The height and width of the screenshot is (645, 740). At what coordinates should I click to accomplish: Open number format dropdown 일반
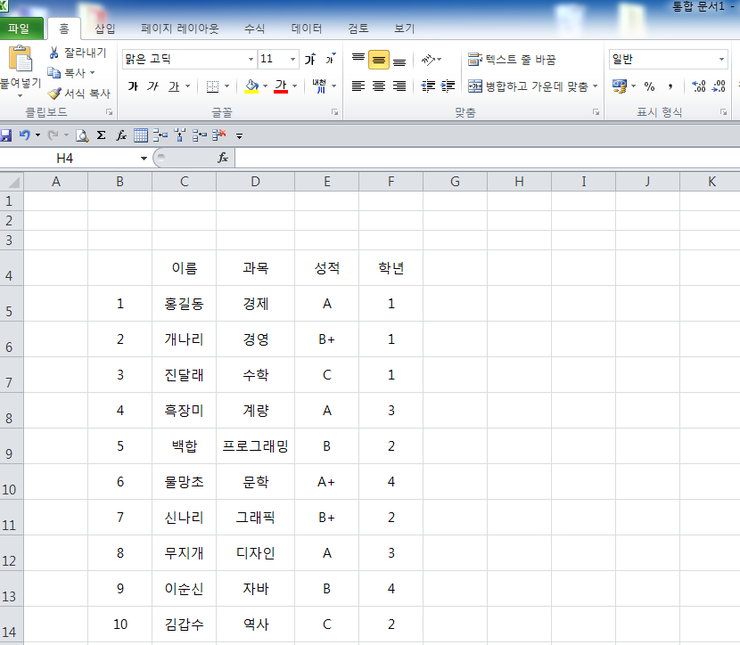[721, 59]
